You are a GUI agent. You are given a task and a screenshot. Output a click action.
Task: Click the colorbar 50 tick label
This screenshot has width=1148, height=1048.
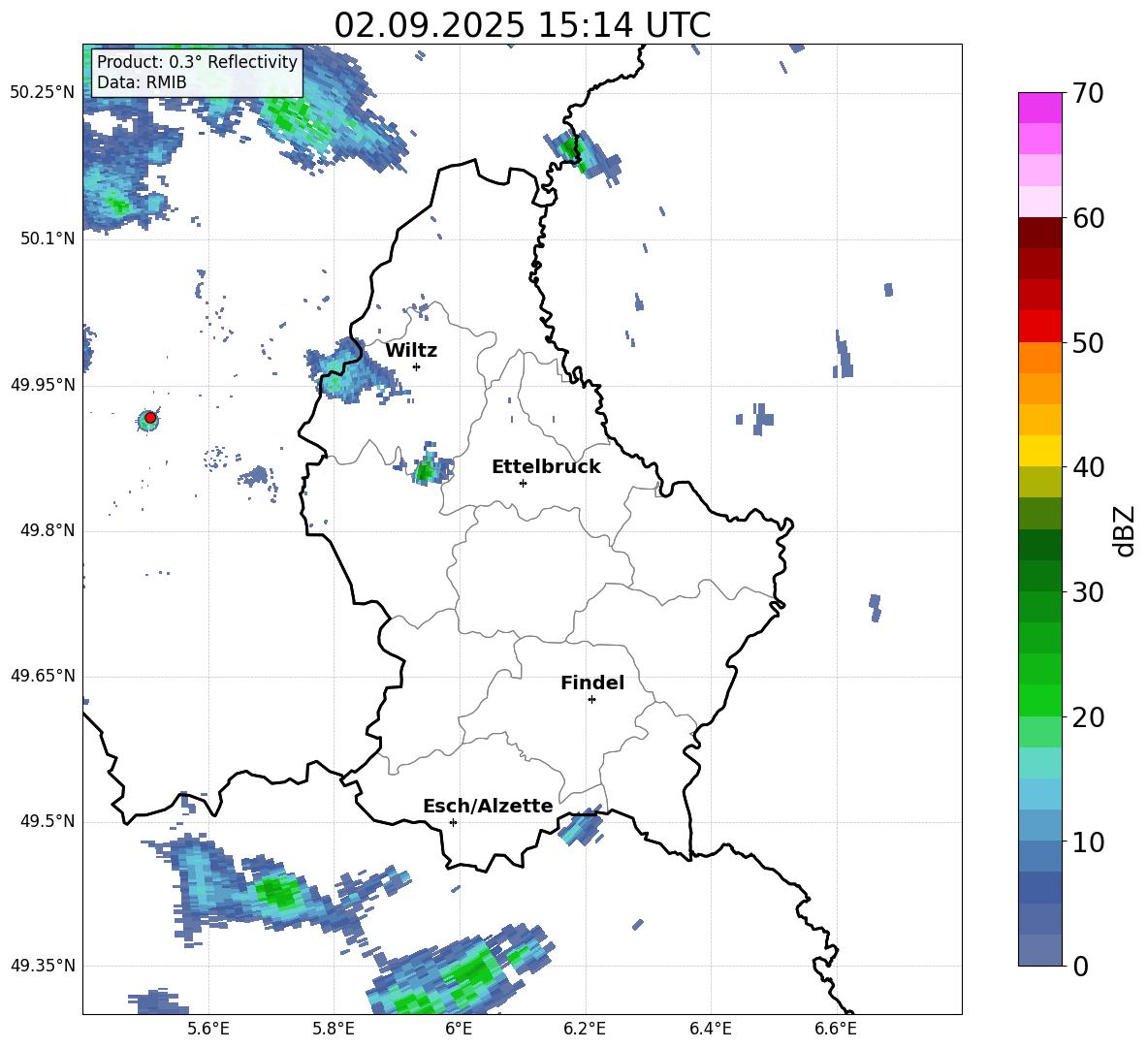pos(1088,342)
